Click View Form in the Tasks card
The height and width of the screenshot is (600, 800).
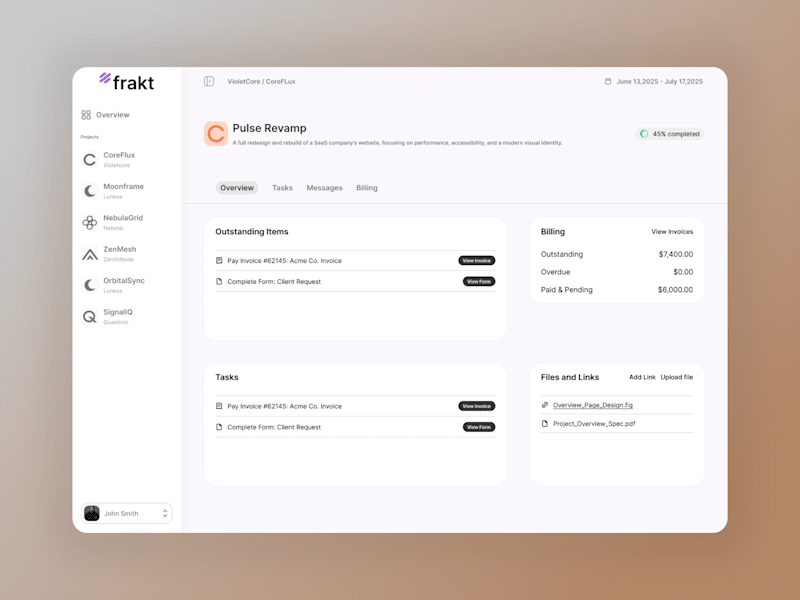coord(479,427)
